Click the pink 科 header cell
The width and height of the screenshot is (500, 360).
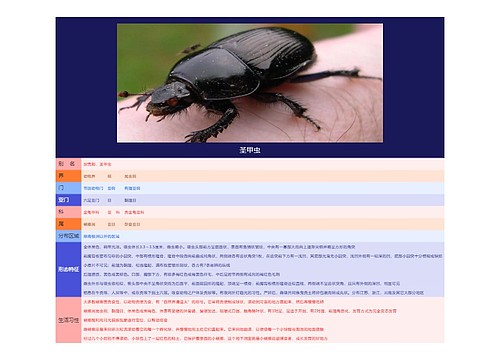[x=68, y=212]
